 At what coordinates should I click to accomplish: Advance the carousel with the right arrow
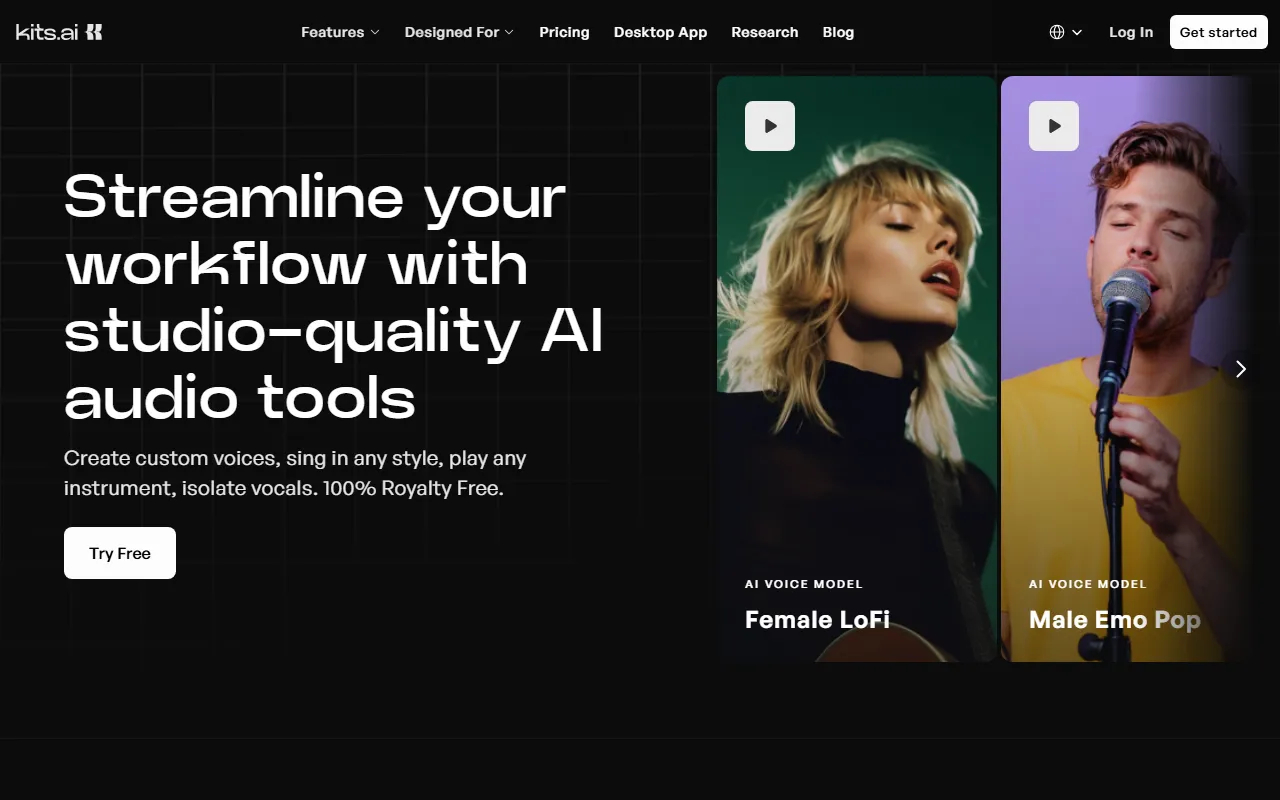tap(1240, 369)
